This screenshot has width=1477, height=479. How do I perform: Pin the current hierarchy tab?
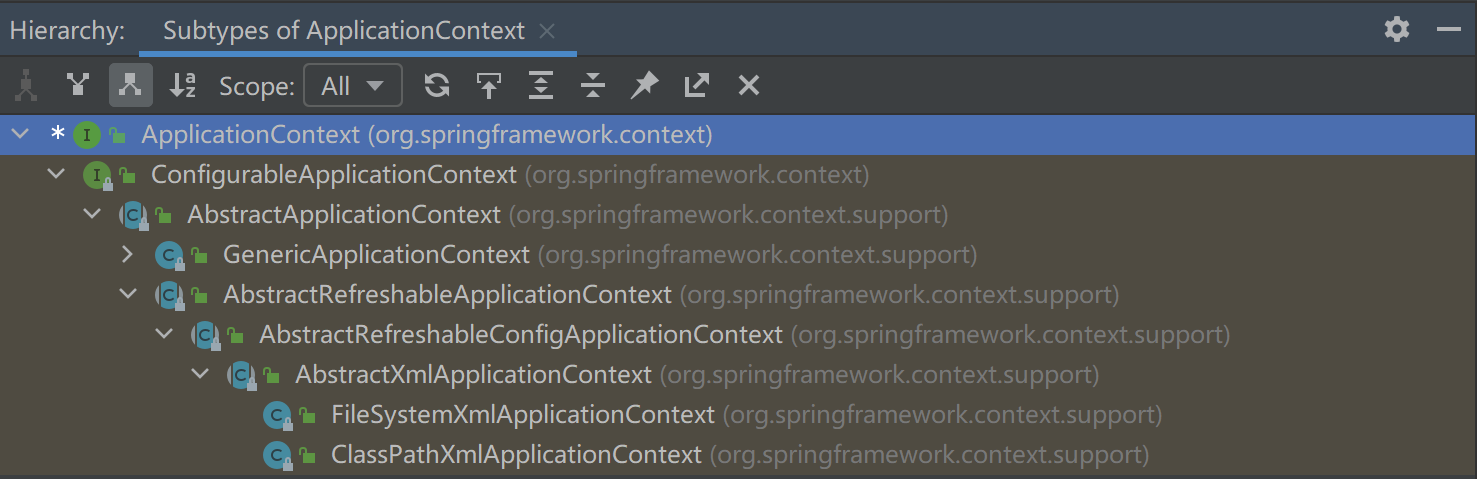(x=645, y=86)
